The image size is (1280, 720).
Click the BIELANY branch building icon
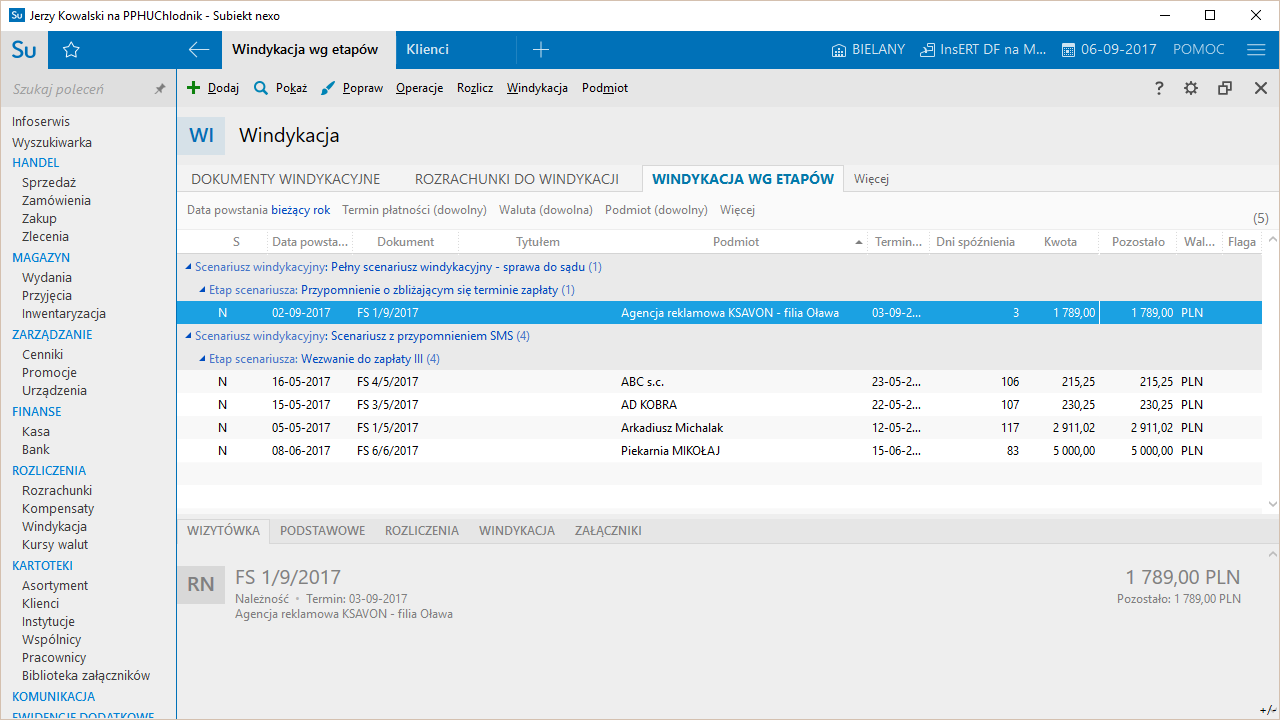838,50
